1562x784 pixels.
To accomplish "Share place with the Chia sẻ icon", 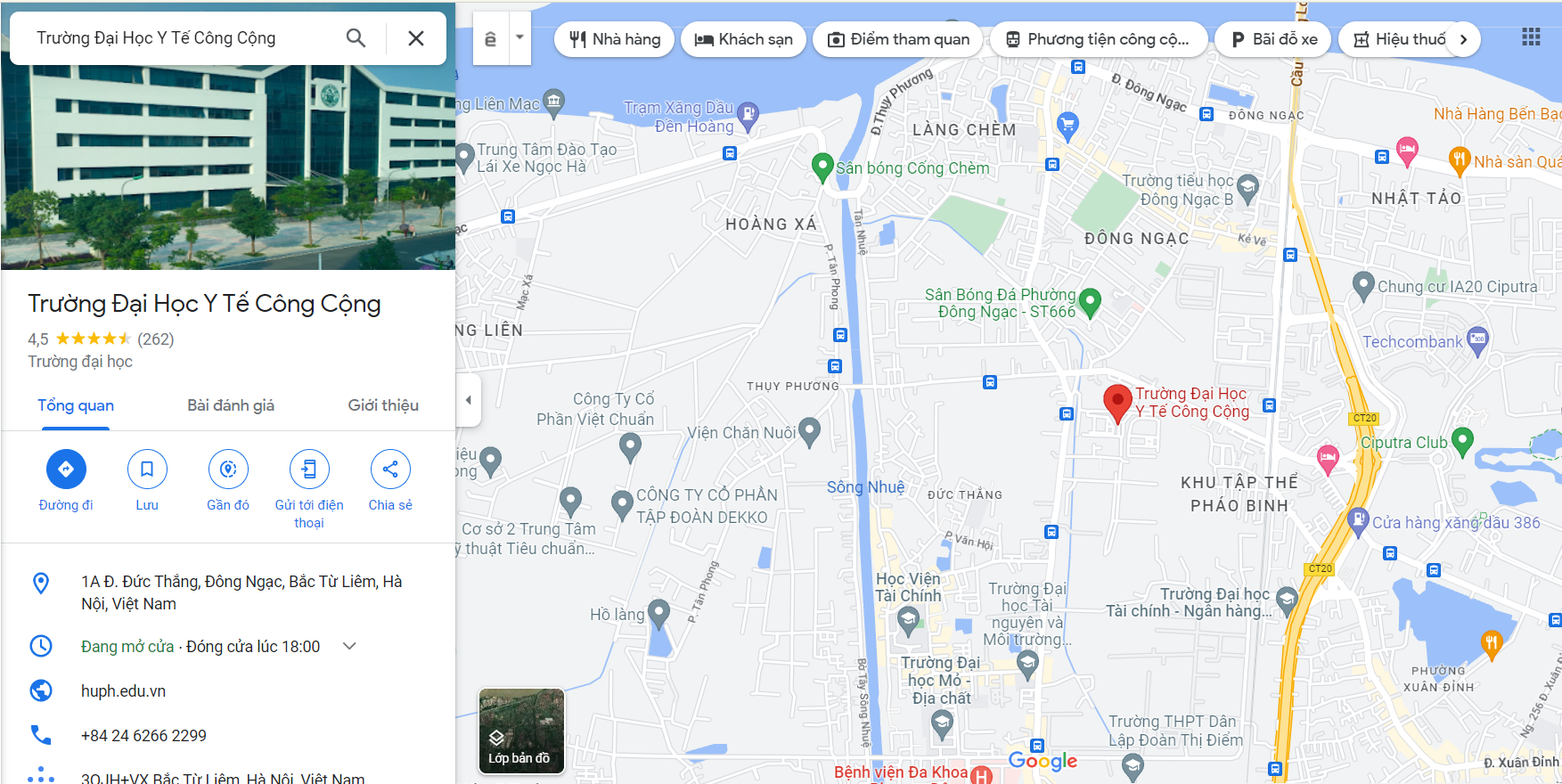I will click(x=390, y=469).
